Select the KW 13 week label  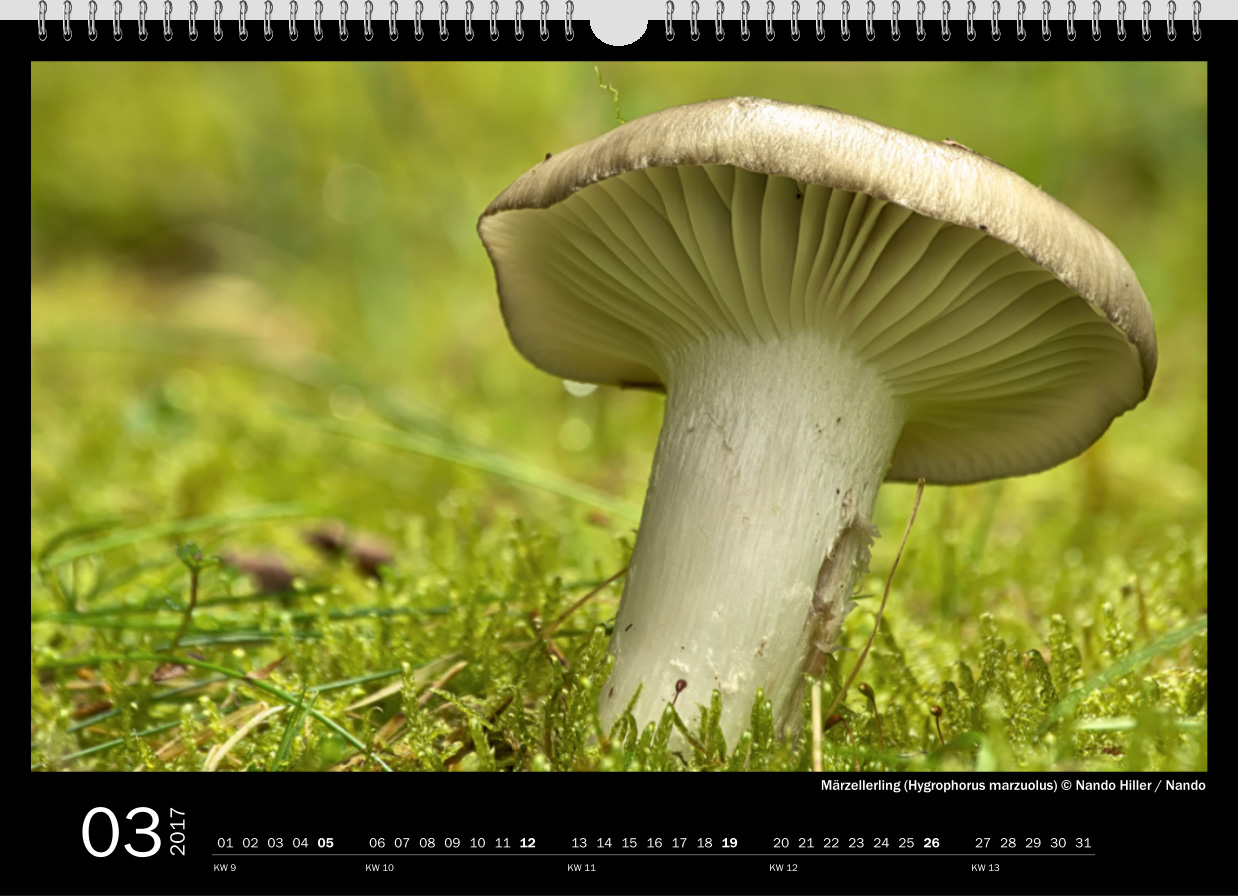[985, 868]
